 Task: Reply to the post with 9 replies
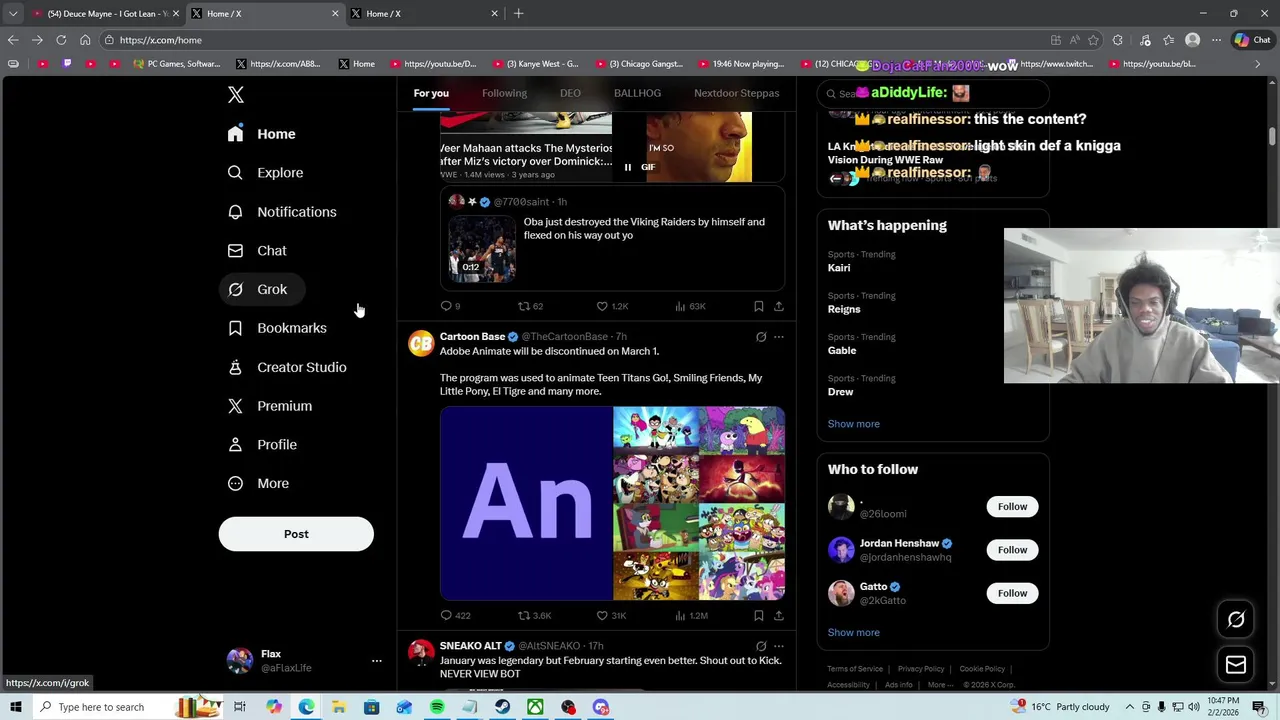pyautogui.click(x=451, y=306)
